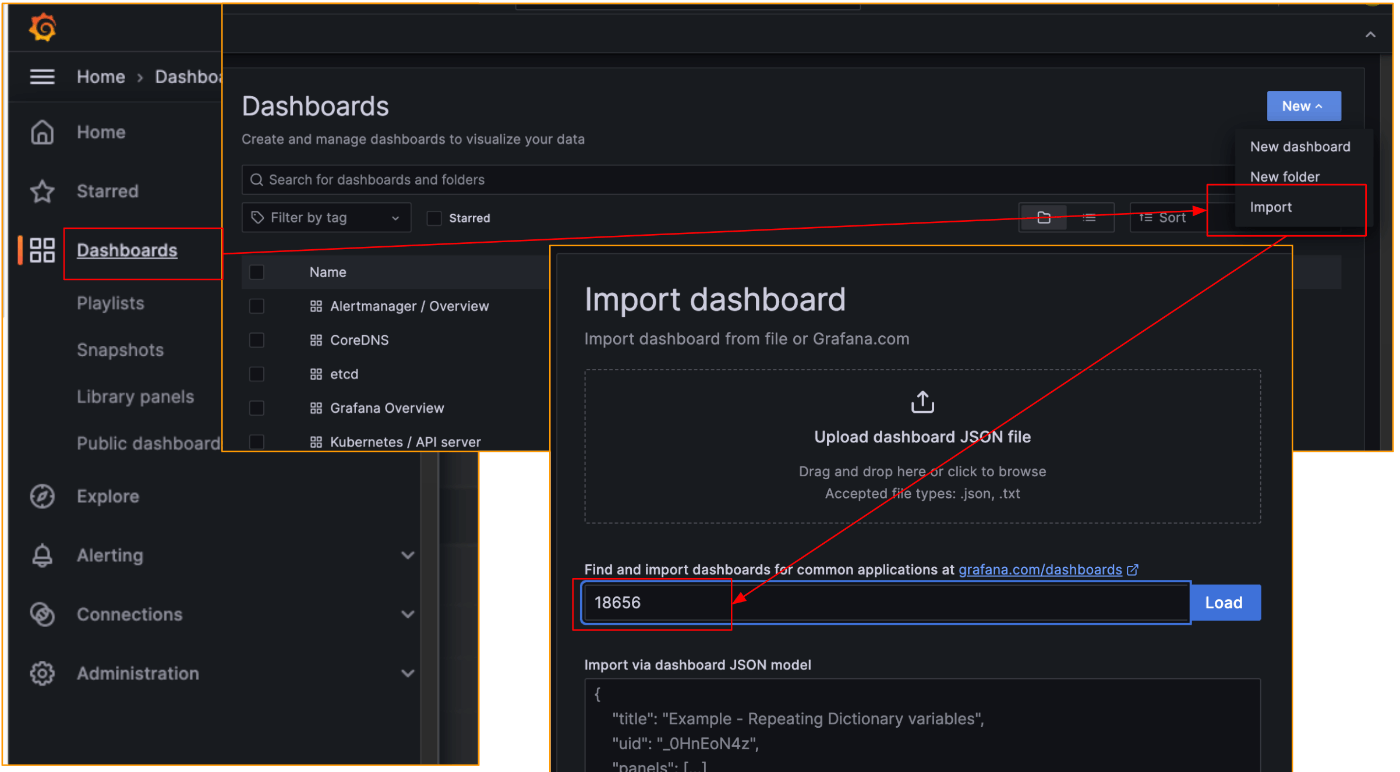Click the New dropdown button

point(1304,106)
